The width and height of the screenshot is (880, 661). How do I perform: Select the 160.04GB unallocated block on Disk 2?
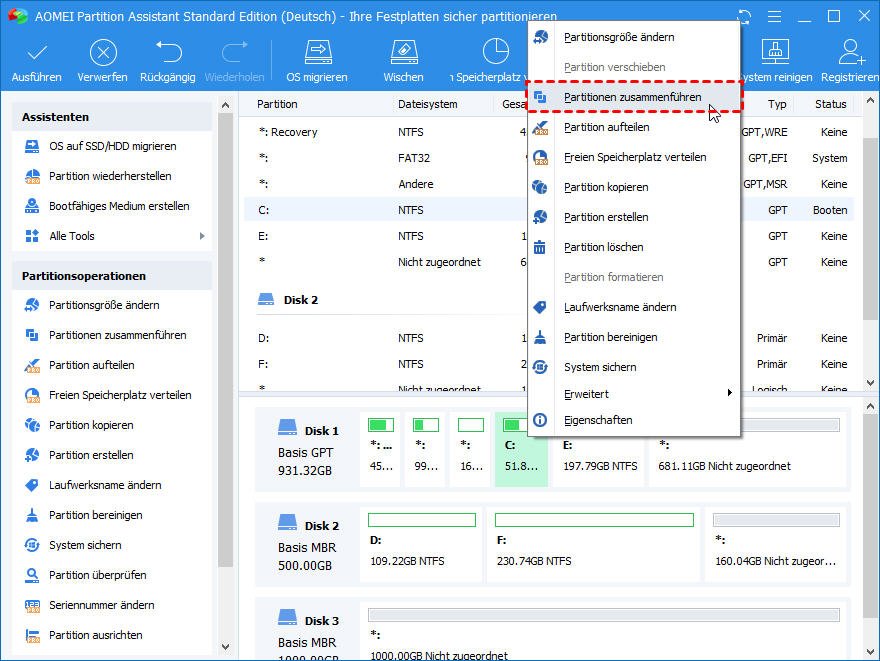pyautogui.click(x=776, y=543)
